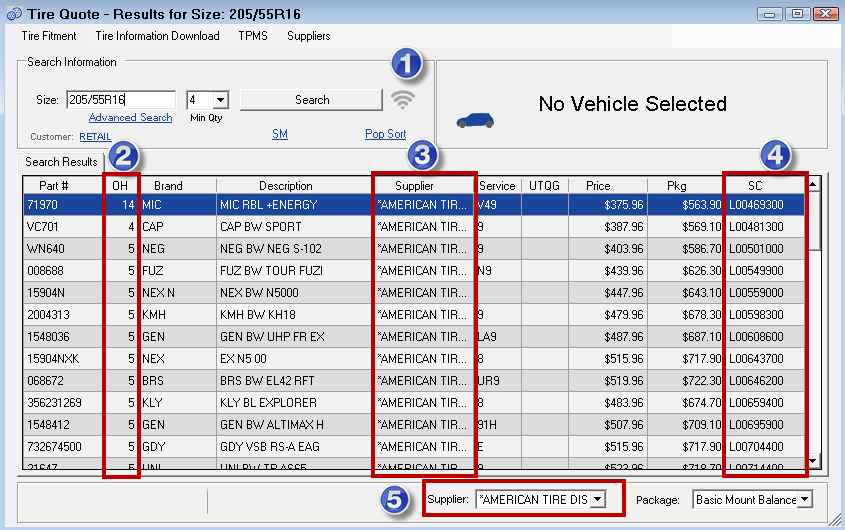
Task: Click the No Vehicle Selected text
Action: coord(633,104)
